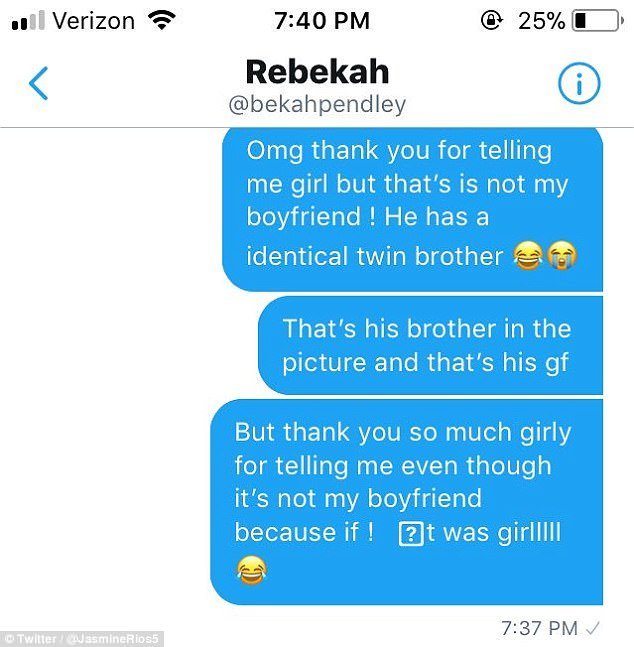Tap the sent checkmark beside 7:37 PM

coord(593,628)
